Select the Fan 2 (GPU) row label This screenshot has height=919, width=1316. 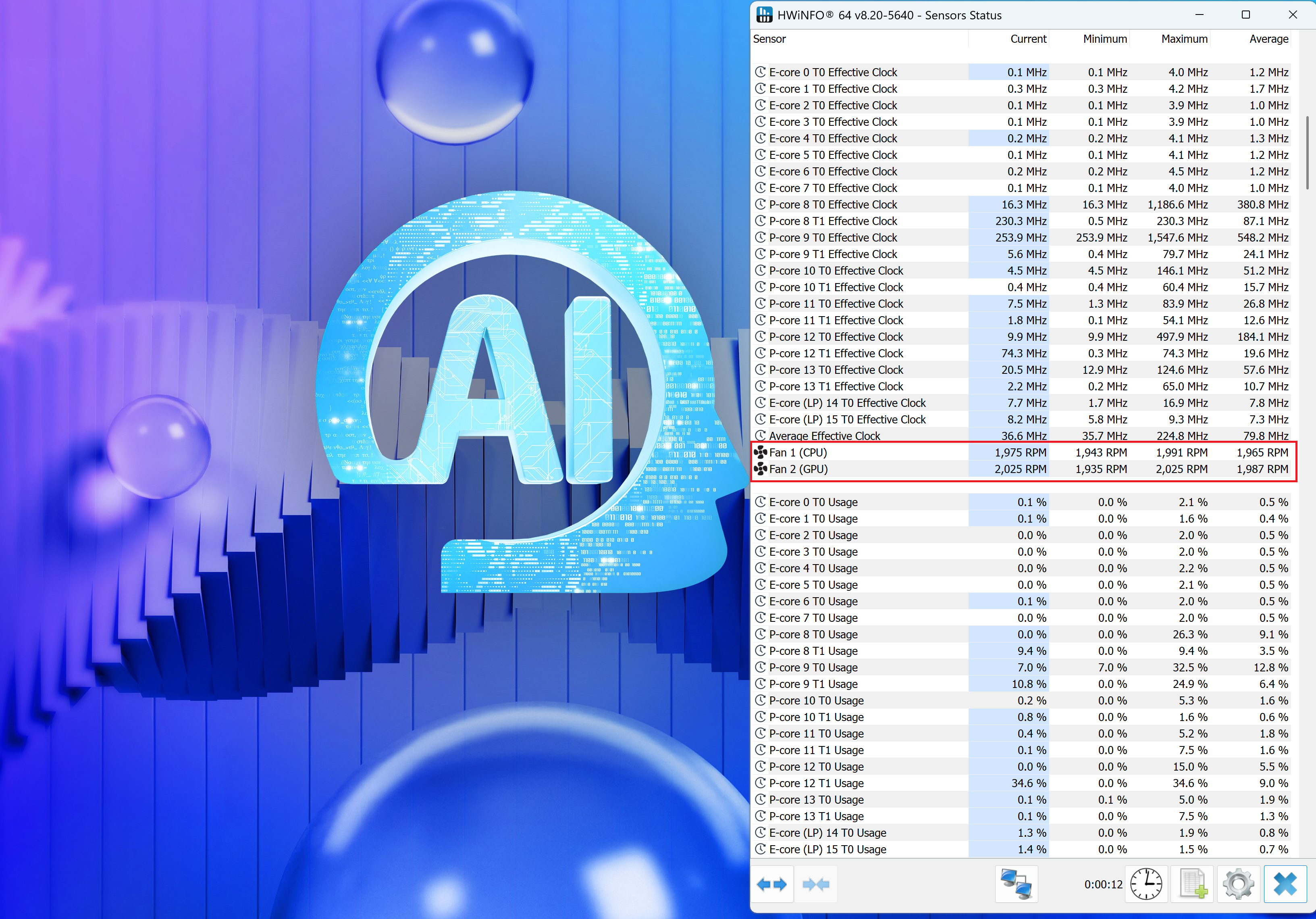798,469
